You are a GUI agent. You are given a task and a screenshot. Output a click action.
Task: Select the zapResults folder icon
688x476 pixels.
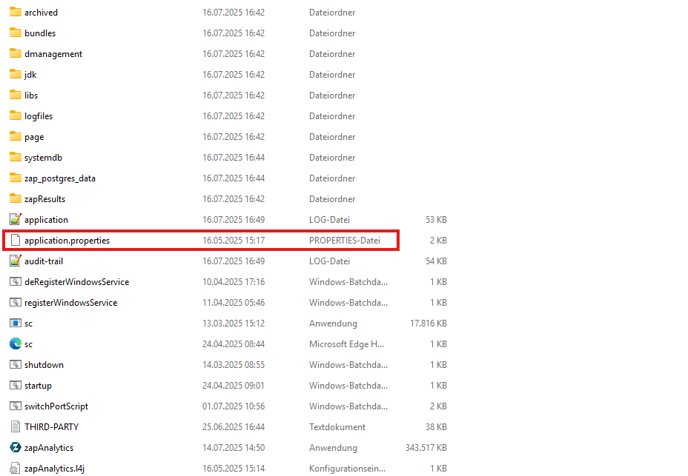click(15, 198)
